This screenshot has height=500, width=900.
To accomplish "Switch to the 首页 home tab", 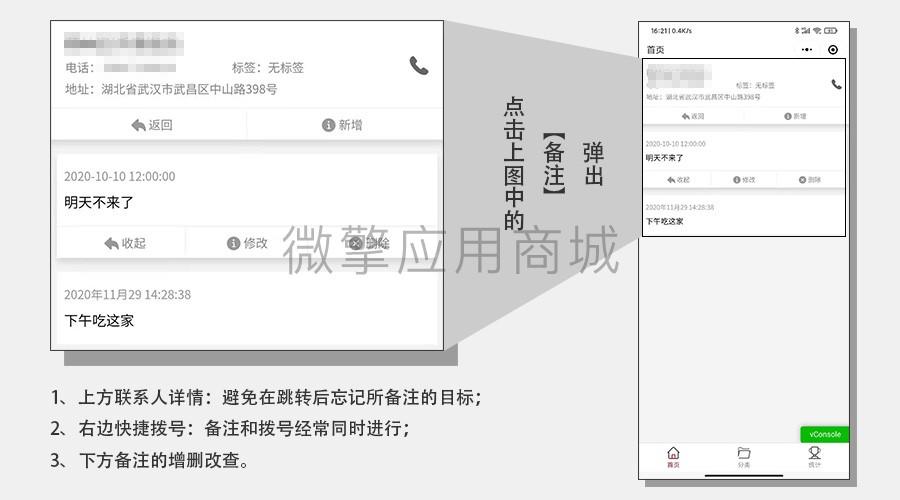I will coord(673,457).
